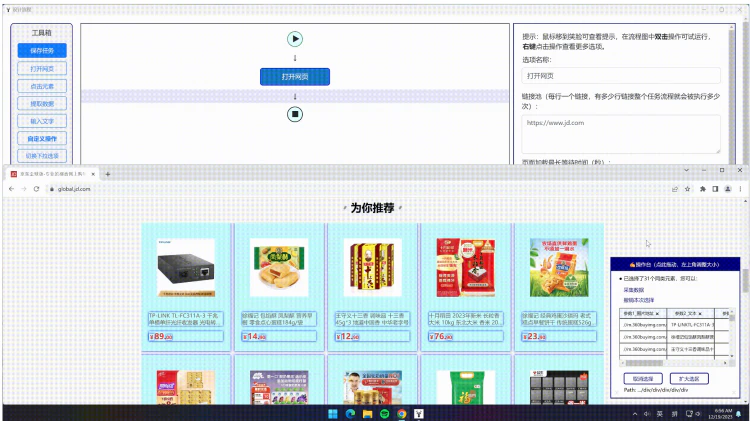
Task: Open Microsoft Edge from taskbar
Action: pyautogui.click(x=350, y=414)
